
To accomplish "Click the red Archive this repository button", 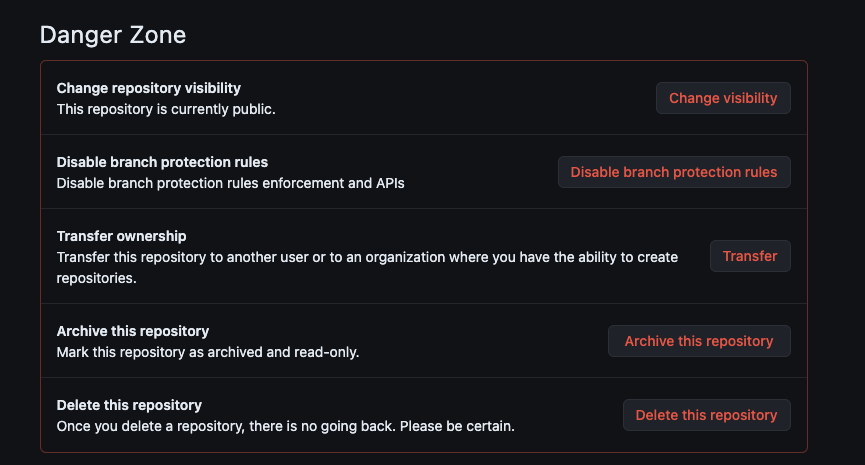I will [699, 341].
